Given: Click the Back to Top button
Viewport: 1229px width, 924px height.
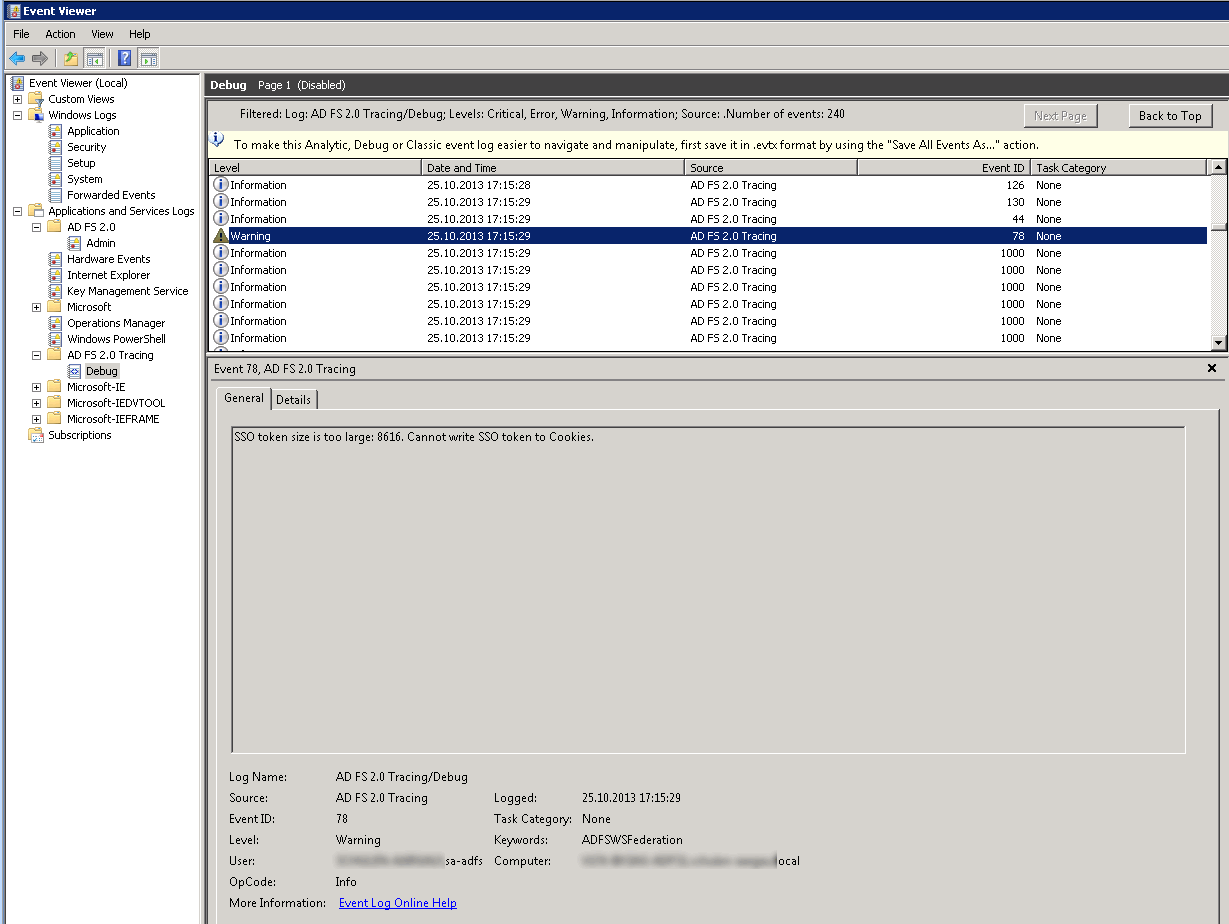Looking at the screenshot, I should 1170,116.
